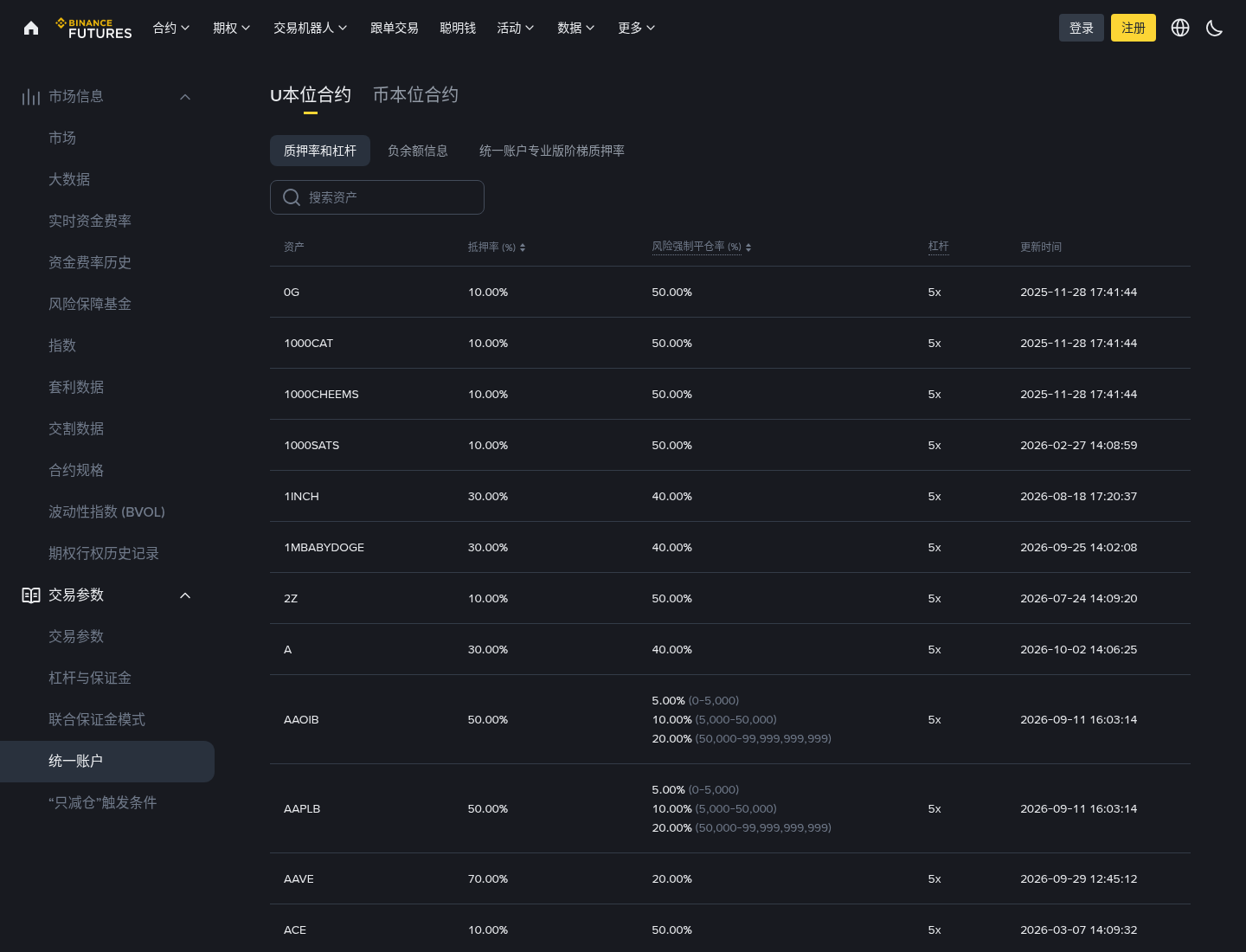Open 聪明钱 in top navigation
1246x952 pixels.
click(x=458, y=28)
